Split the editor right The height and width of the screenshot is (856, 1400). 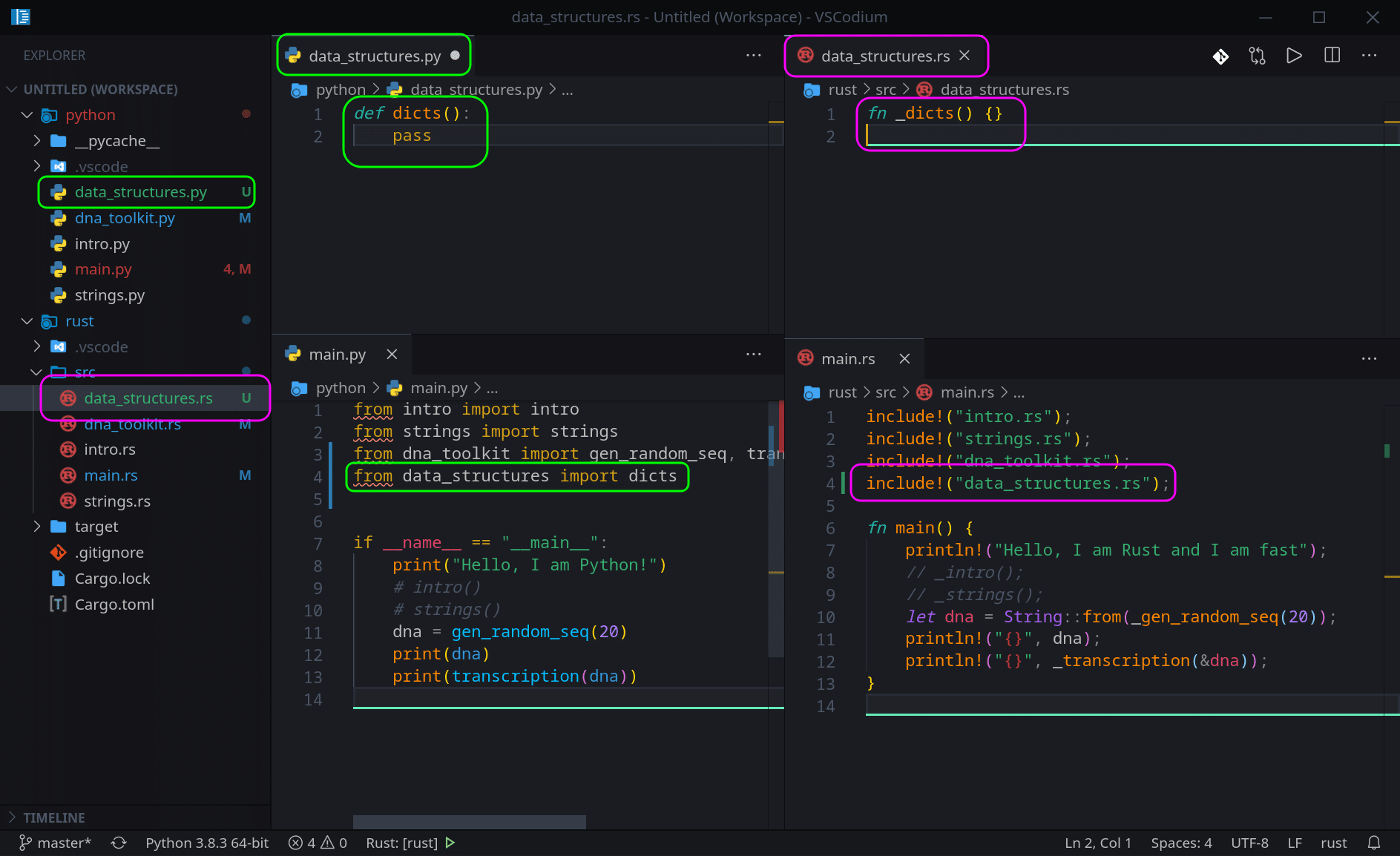tap(1332, 56)
